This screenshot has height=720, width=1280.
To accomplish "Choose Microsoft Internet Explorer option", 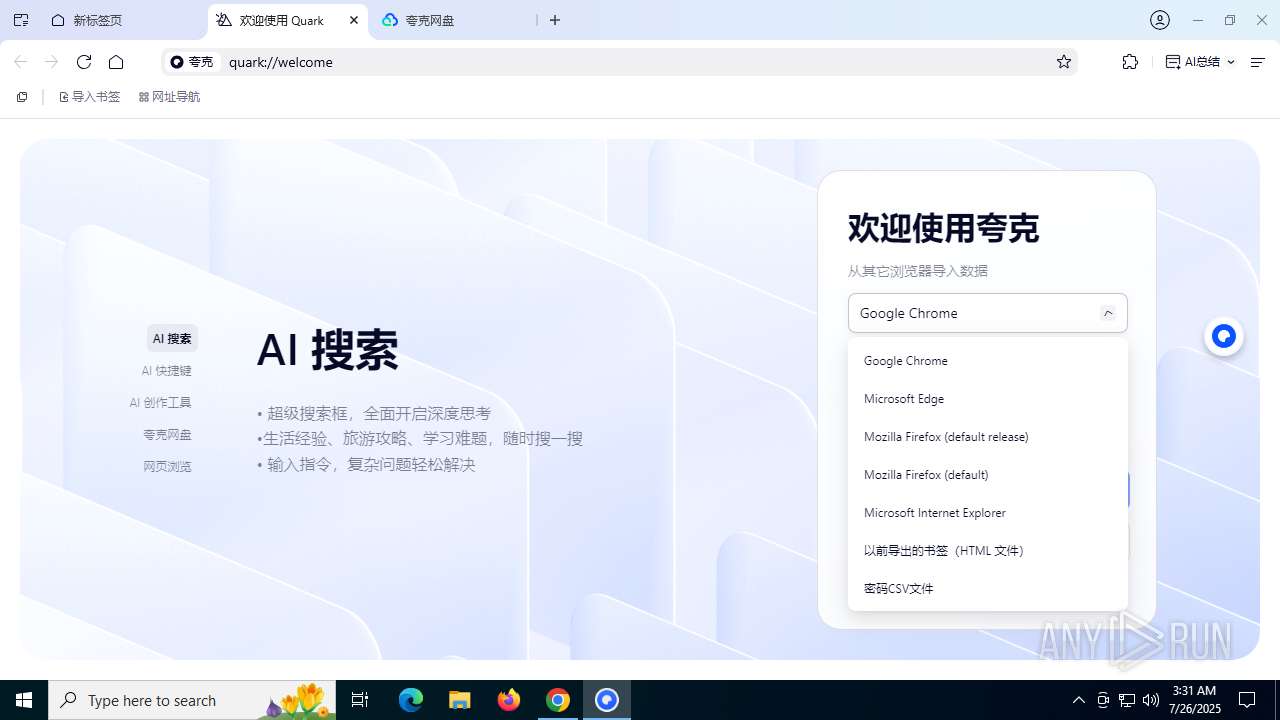I will (x=988, y=512).
